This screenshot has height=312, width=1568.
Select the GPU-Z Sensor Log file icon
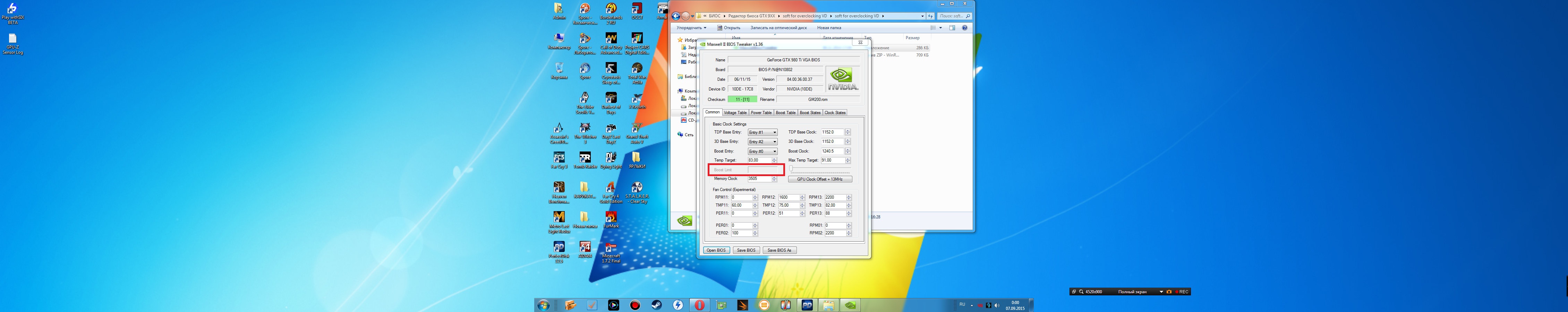tap(13, 44)
